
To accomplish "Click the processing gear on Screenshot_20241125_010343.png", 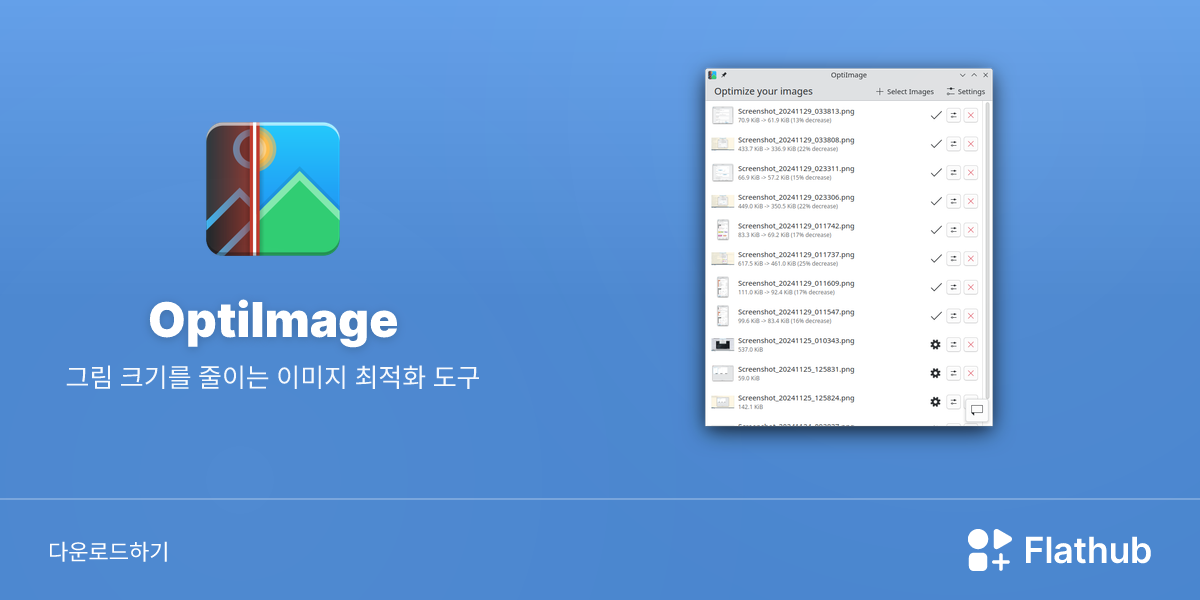I will tap(936, 344).
